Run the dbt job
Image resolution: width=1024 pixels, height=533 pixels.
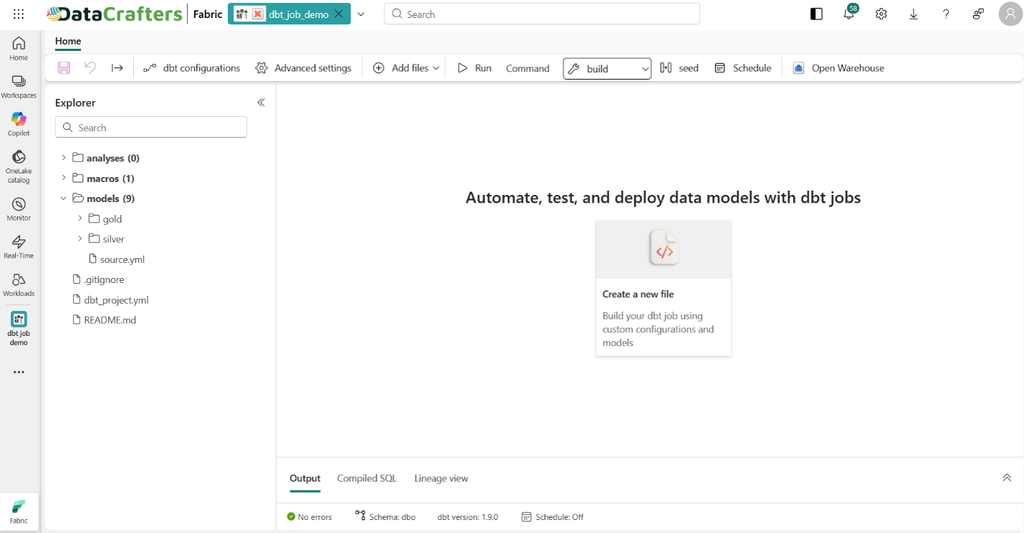tap(475, 68)
